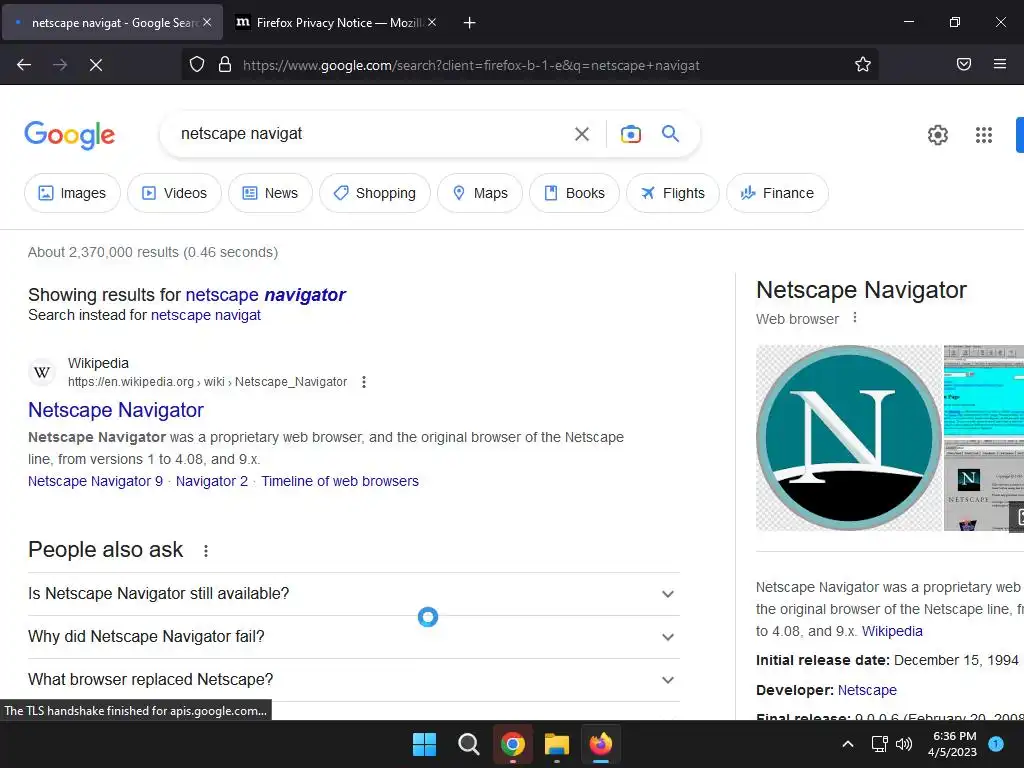Switch to the Firefox Privacy Notice tab
1024x768 pixels.
pos(336,23)
